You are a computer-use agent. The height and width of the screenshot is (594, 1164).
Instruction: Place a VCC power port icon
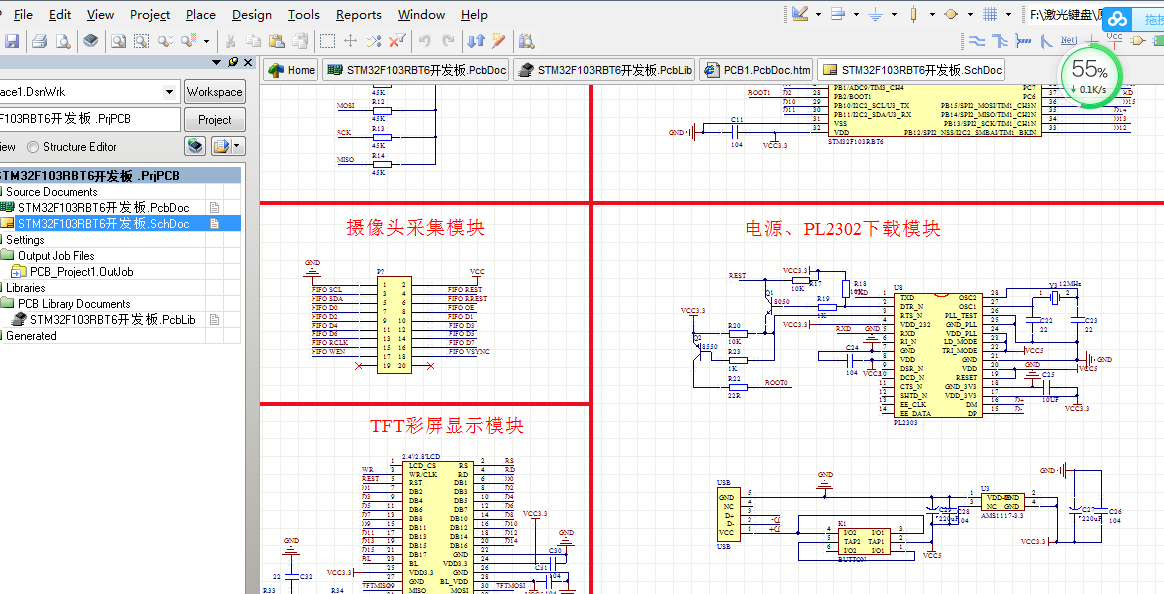[1114, 39]
